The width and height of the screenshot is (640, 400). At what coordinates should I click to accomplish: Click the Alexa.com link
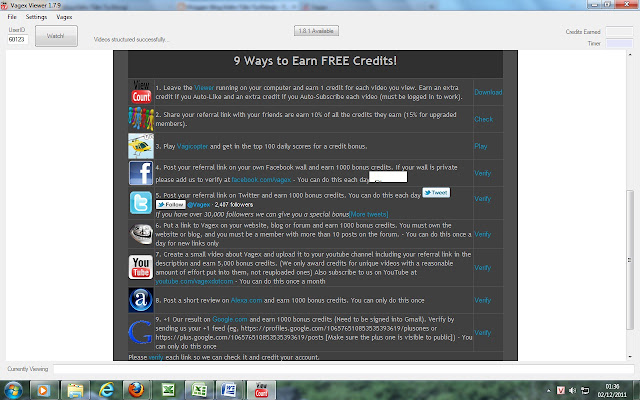pos(247,300)
